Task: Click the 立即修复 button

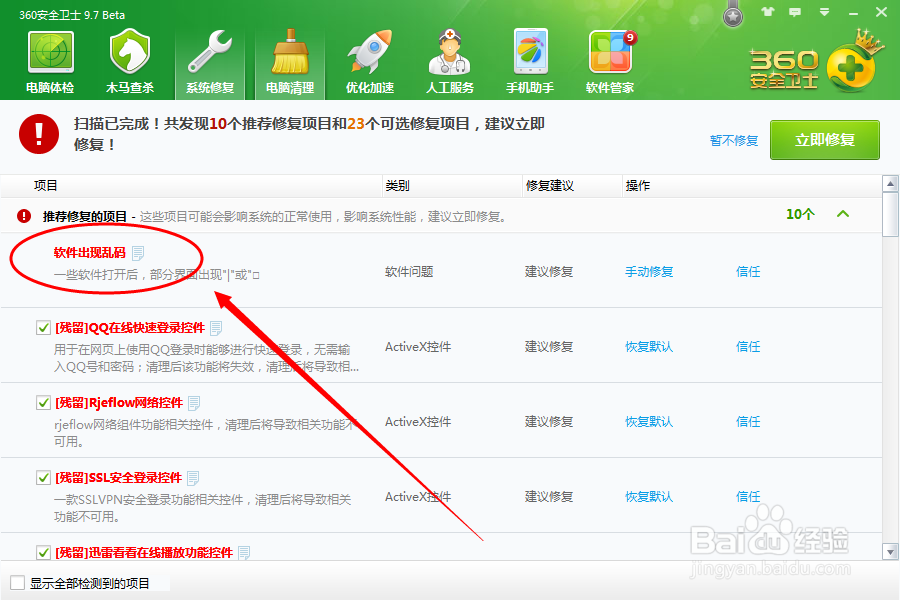Action: click(x=824, y=140)
